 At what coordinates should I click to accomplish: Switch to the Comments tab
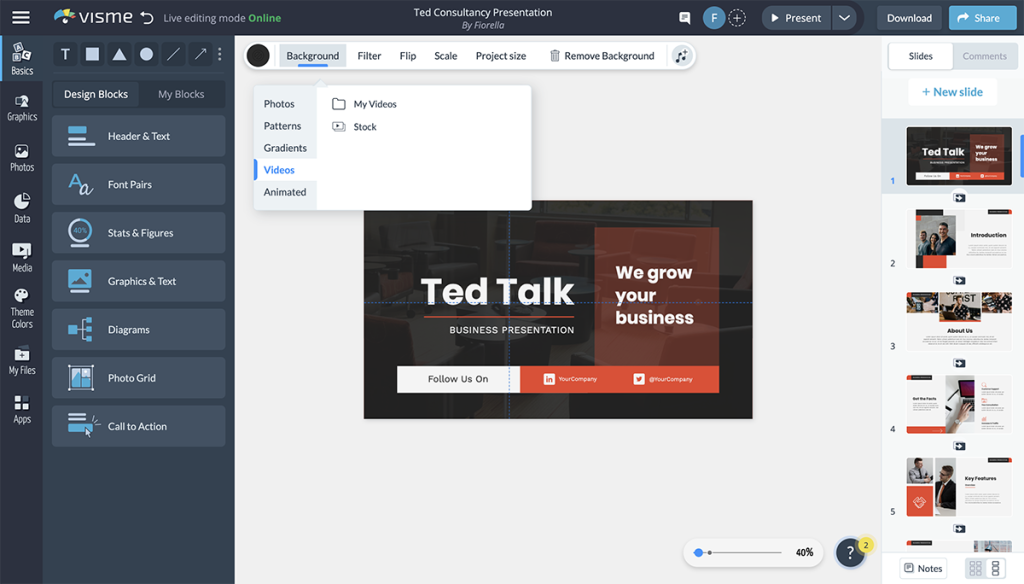(985, 56)
